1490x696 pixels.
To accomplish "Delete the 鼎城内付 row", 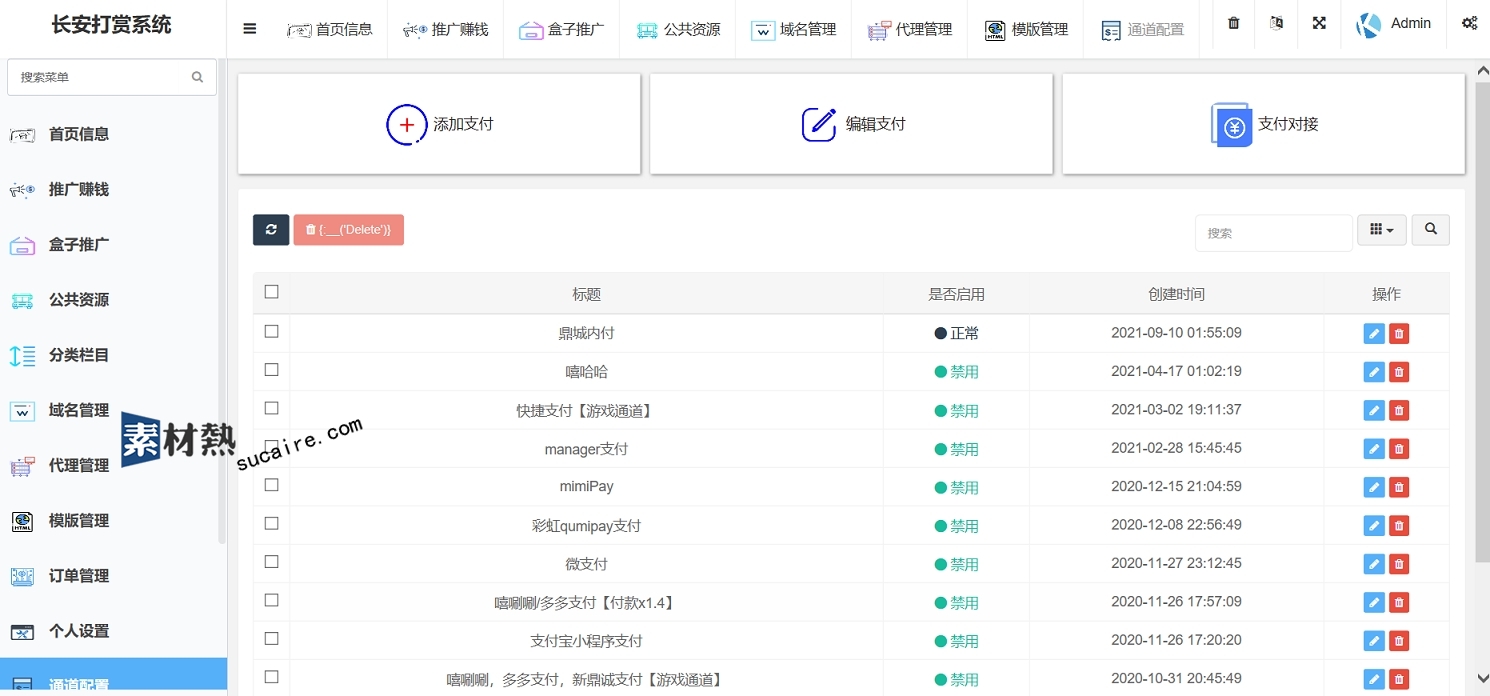I will pyautogui.click(x=1399, y=333).
